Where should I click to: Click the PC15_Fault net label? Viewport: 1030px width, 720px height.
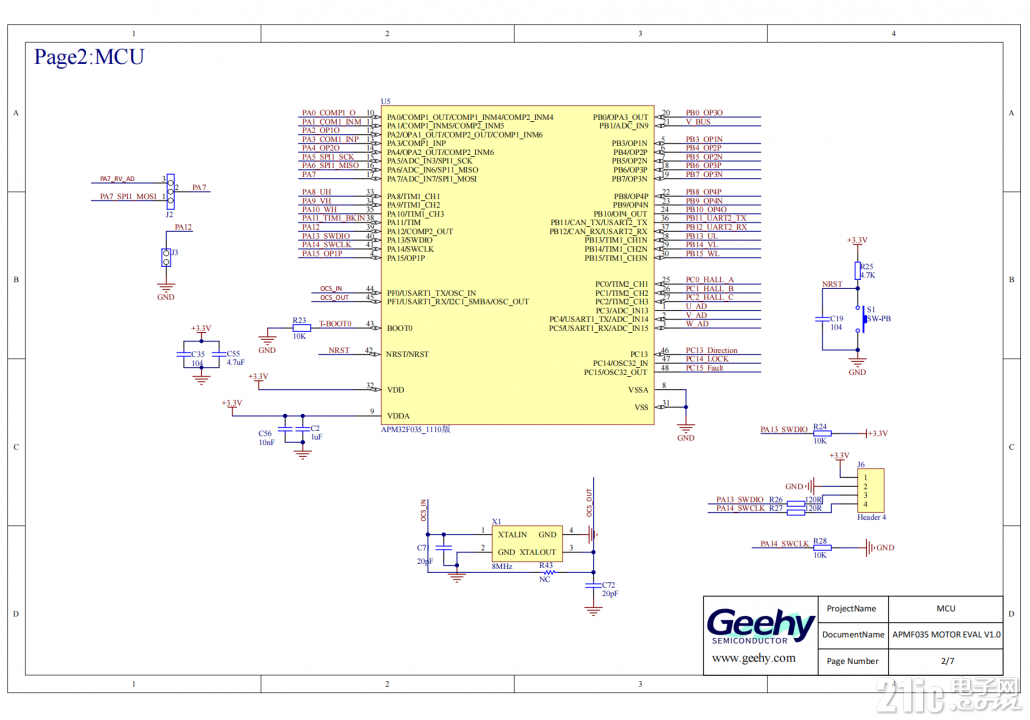[x=704, y=368]
